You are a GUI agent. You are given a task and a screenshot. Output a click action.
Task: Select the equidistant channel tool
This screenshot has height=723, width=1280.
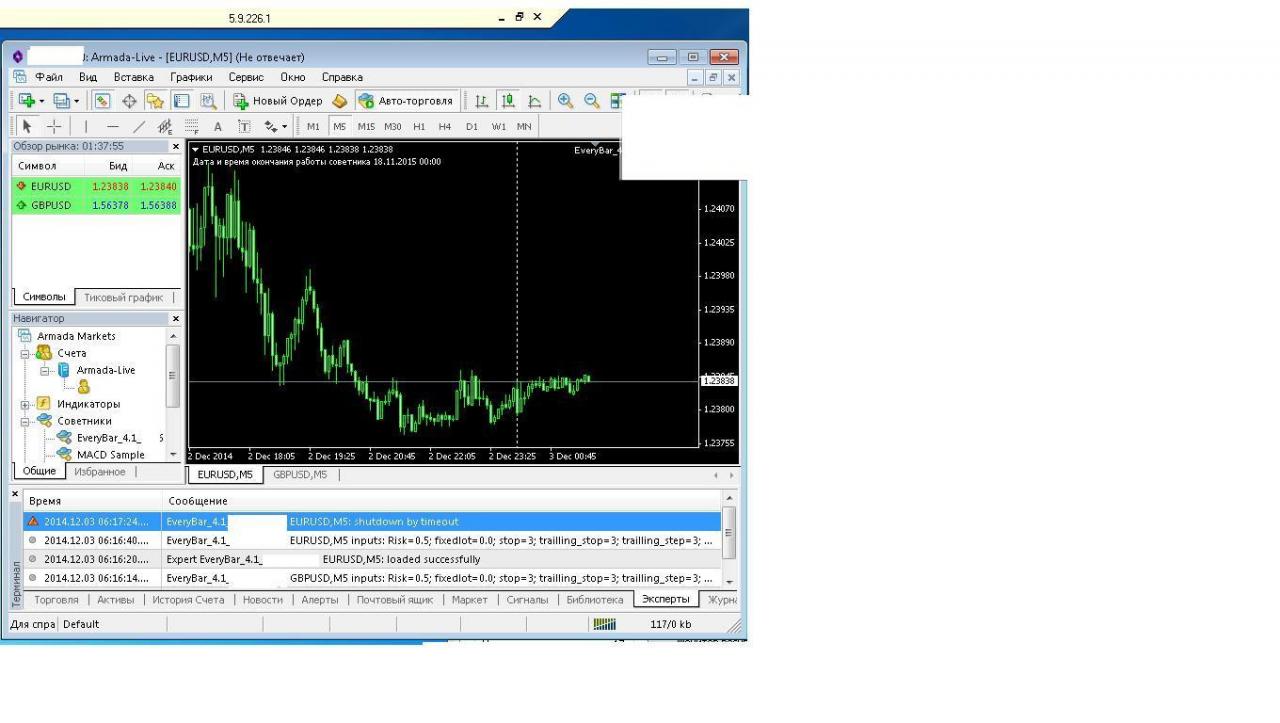click(165, 127)
